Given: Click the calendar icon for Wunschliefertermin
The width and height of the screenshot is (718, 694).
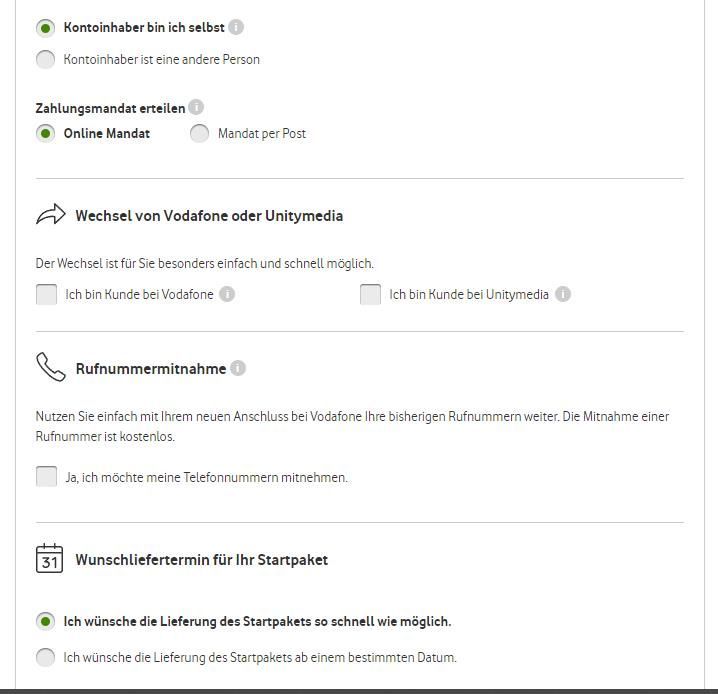Looking at the screenshot, I should 49,558.
